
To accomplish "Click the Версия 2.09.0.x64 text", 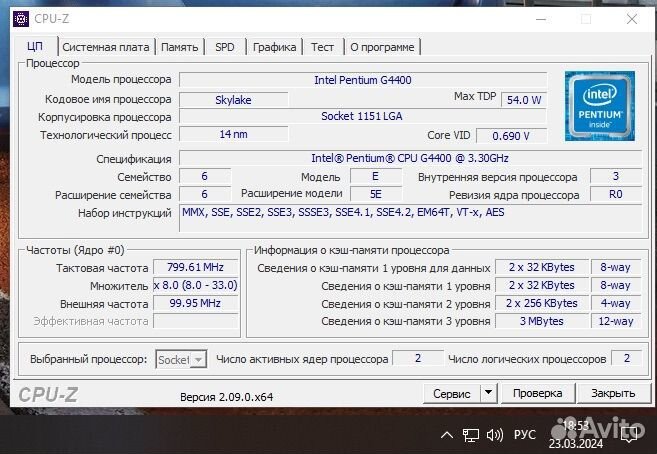I will [x=226, y=397].
